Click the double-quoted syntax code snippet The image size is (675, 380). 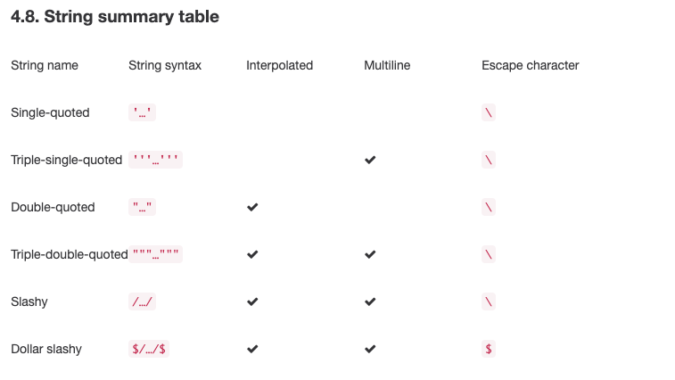point(142,207)
